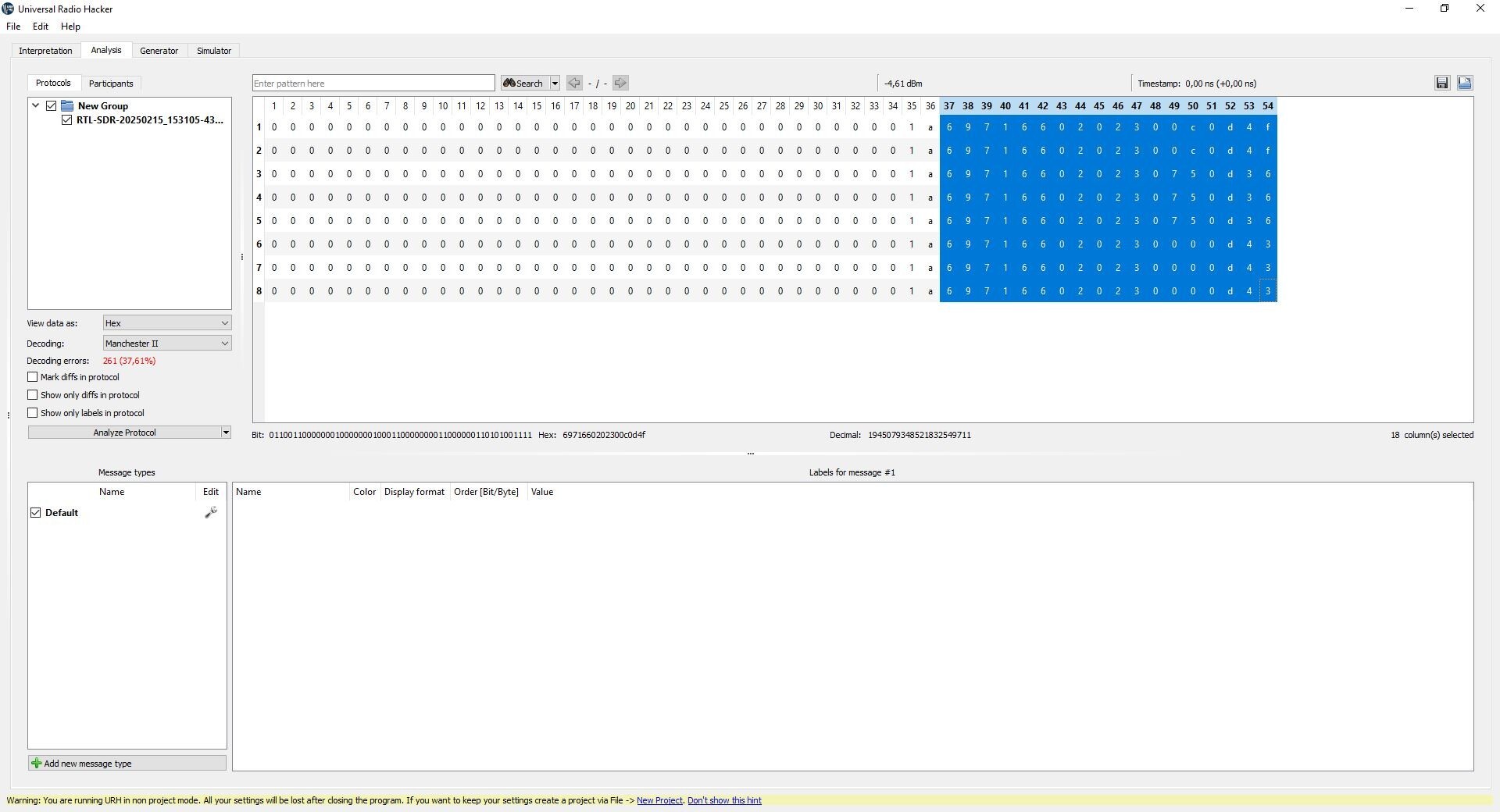Open the Search button dropdown arrow
1500x812 pixels.
(555, 83)
